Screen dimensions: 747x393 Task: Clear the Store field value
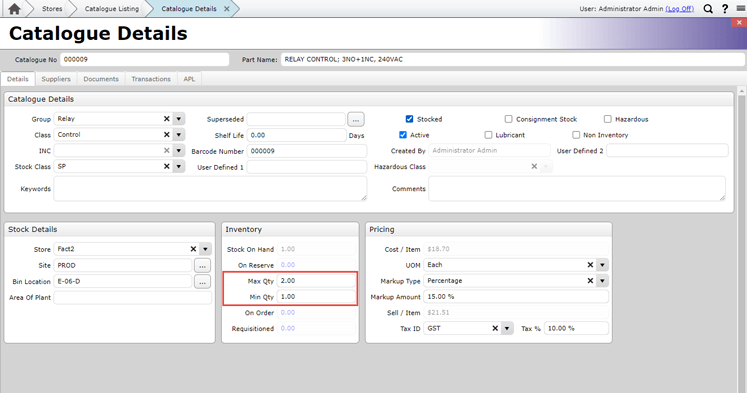193,249
